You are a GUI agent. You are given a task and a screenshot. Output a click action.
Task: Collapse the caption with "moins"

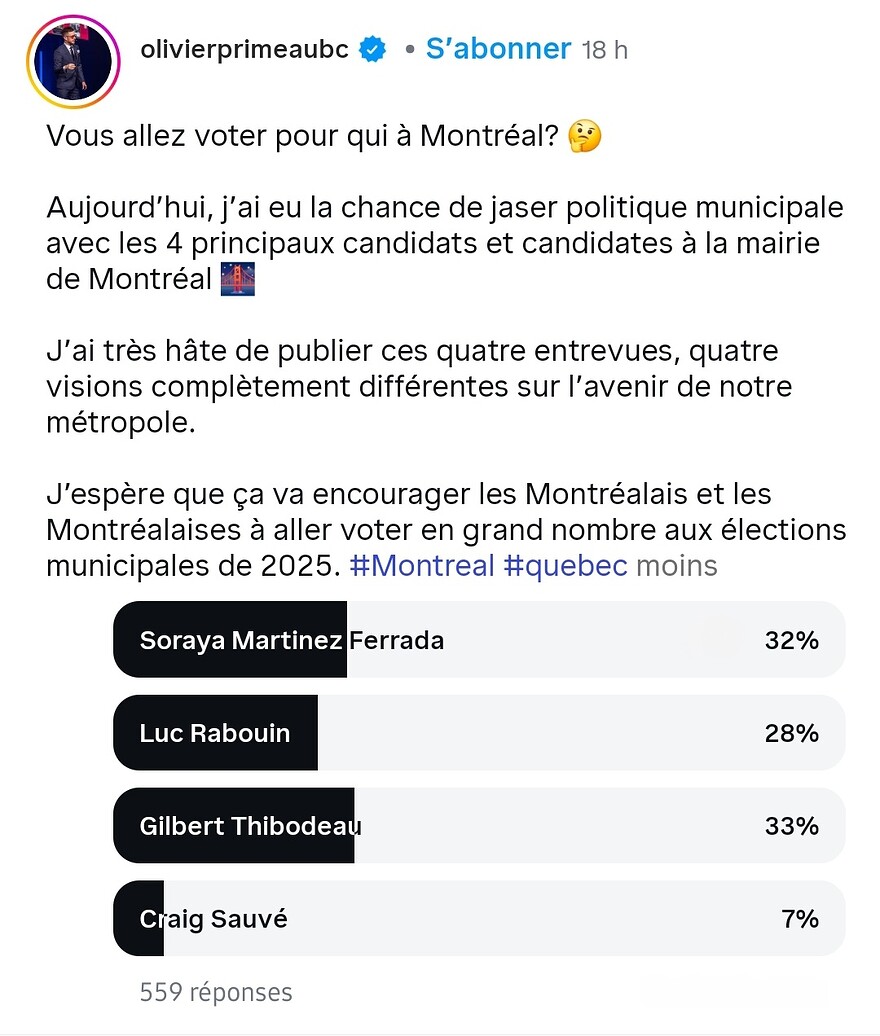pyautogui.click(x=677, y=566)
